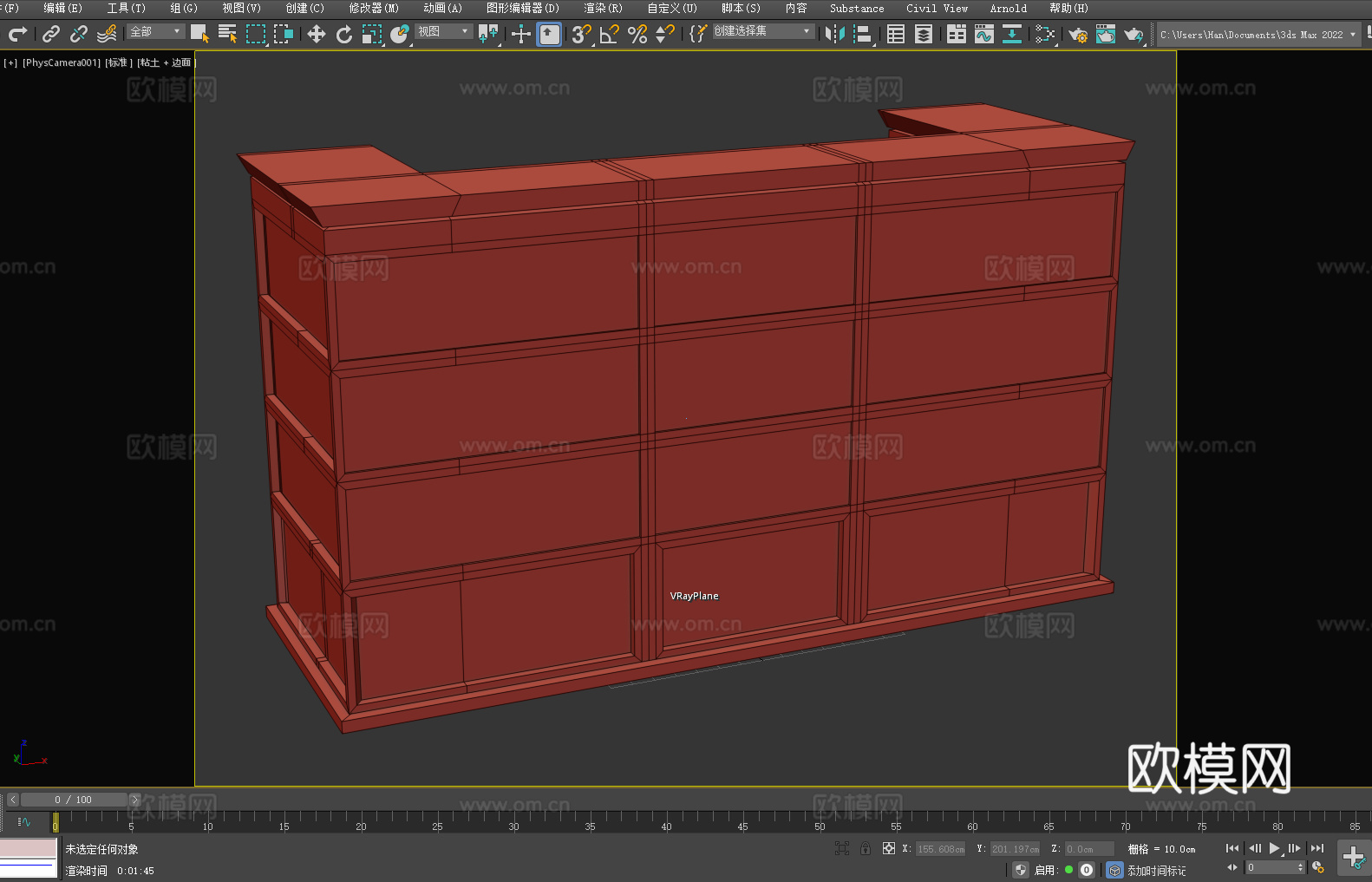The image size is (1372, 882).
Task: Click Bind to Space Warp icon
Action: coord(107,34)
